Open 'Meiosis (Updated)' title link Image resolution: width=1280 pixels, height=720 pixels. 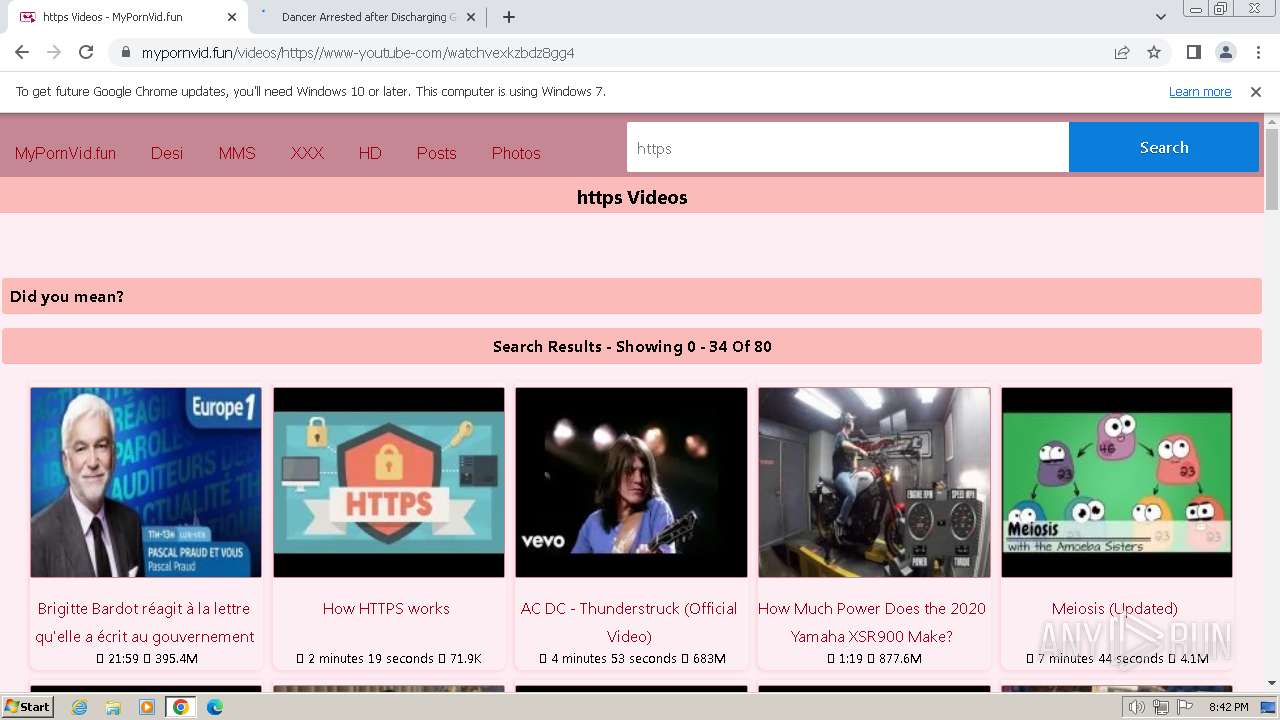click(x=1115, y=608)
